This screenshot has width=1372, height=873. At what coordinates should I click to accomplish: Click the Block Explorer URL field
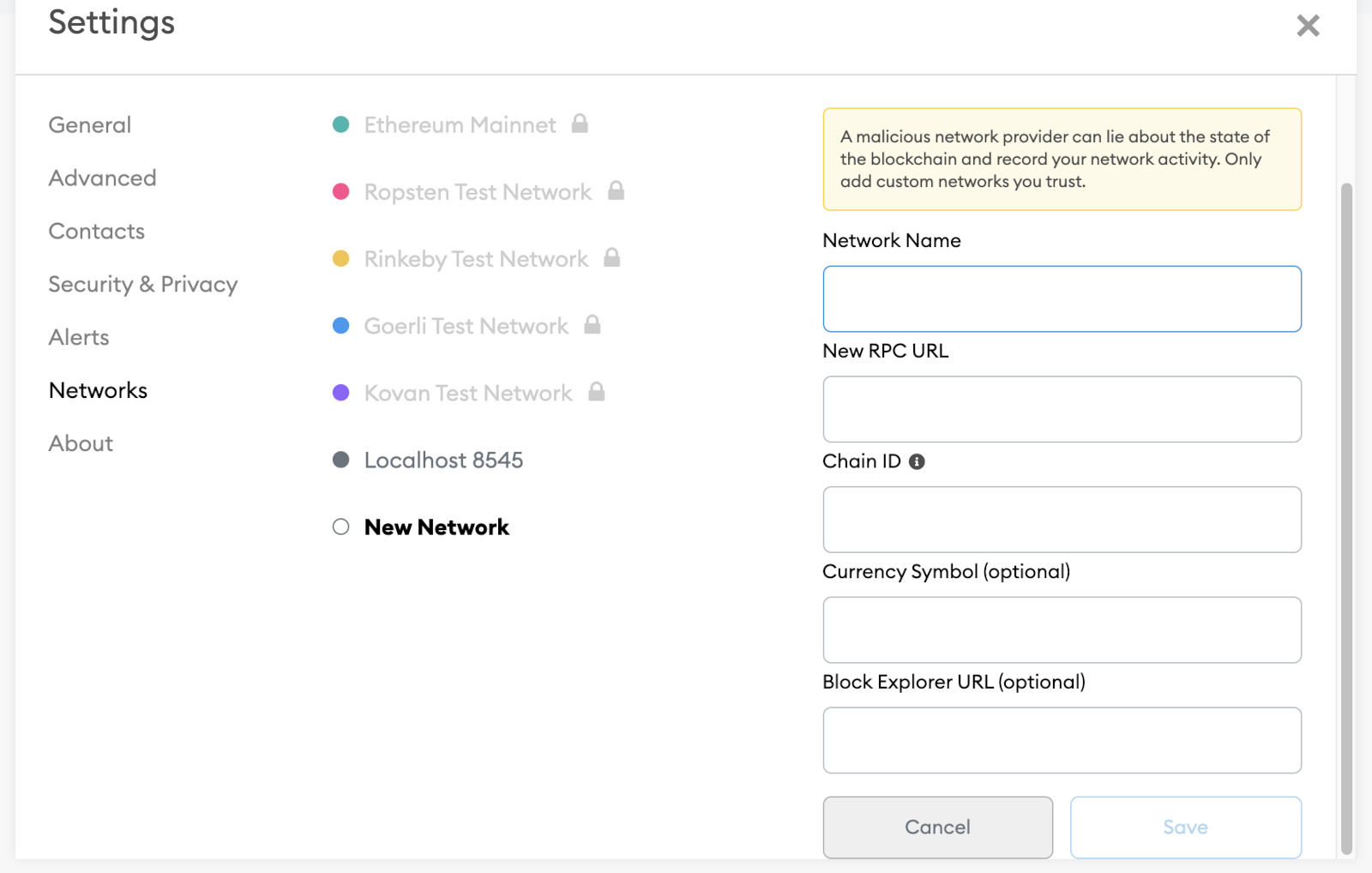click(1062, 740)
